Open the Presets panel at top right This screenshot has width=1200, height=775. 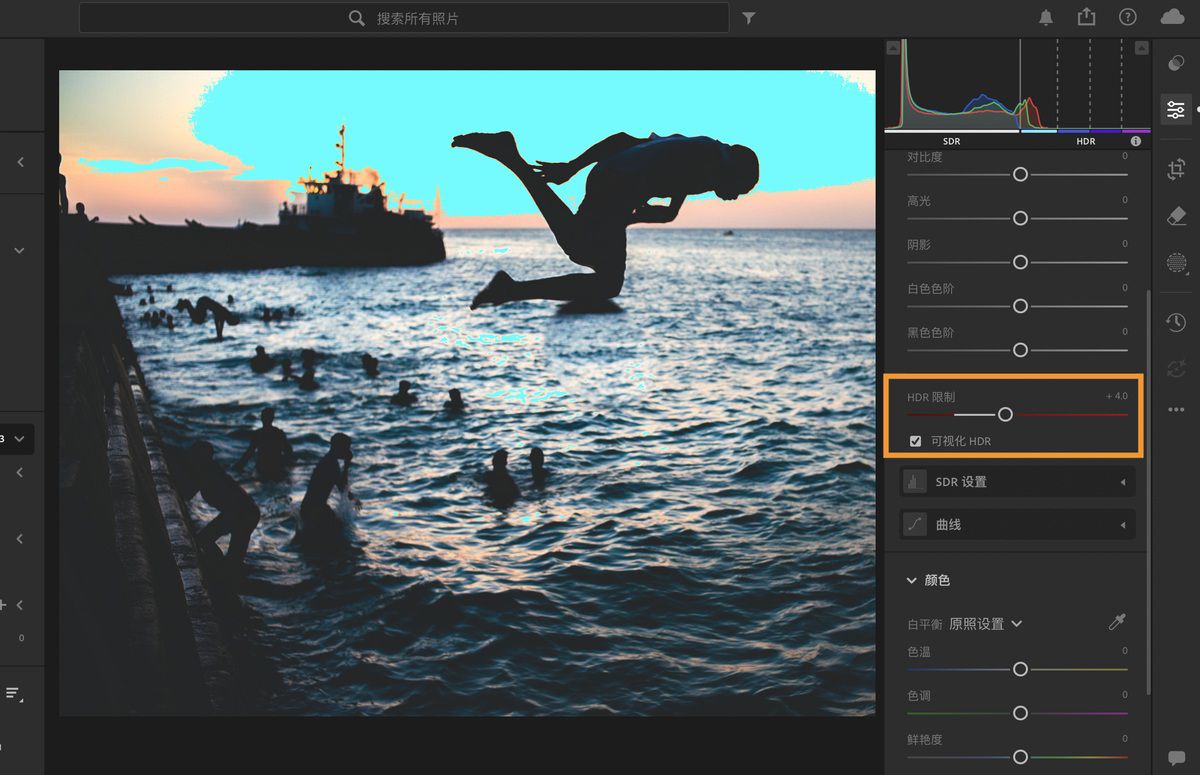[1175, 63]
